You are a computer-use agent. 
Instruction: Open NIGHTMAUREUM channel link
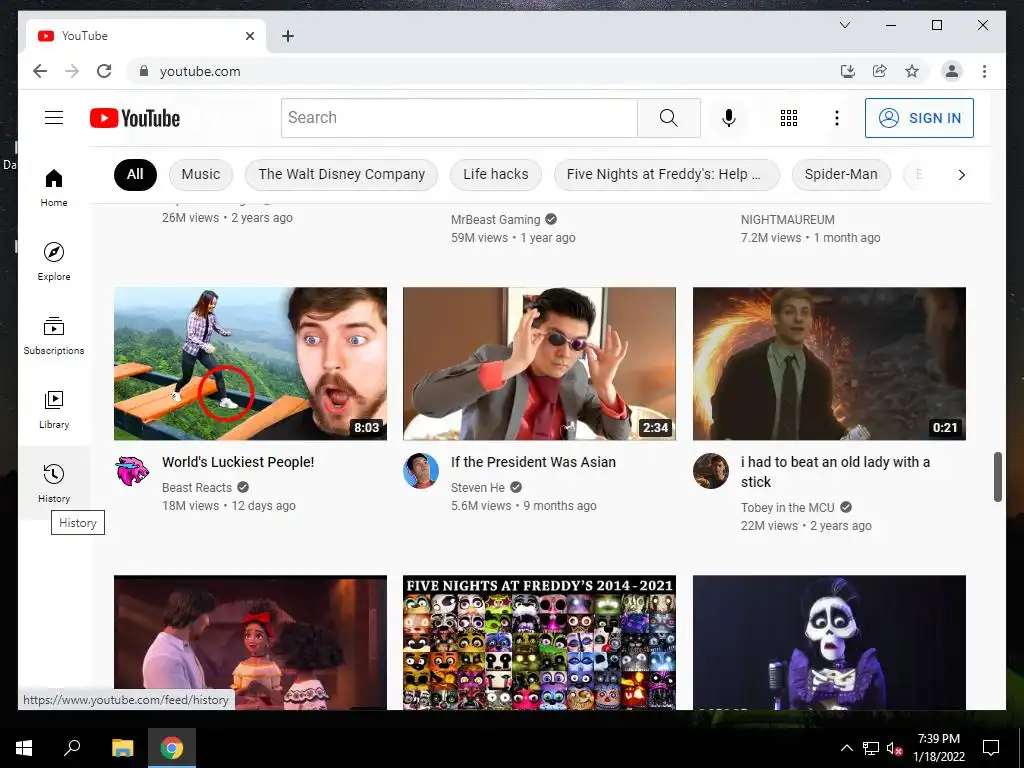pos(788,219)
